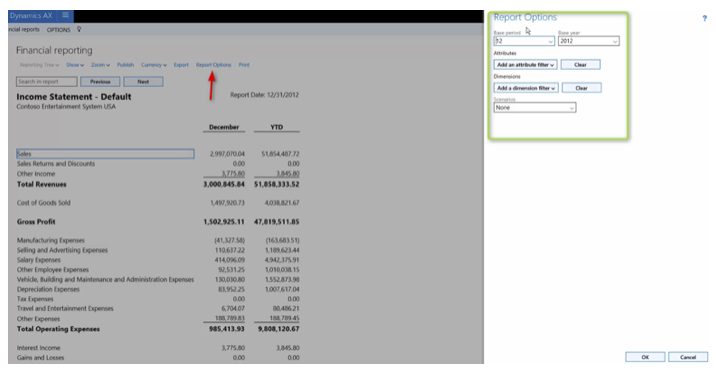
Task: Click the Total Revenues row label
Action: pos(42,184)
